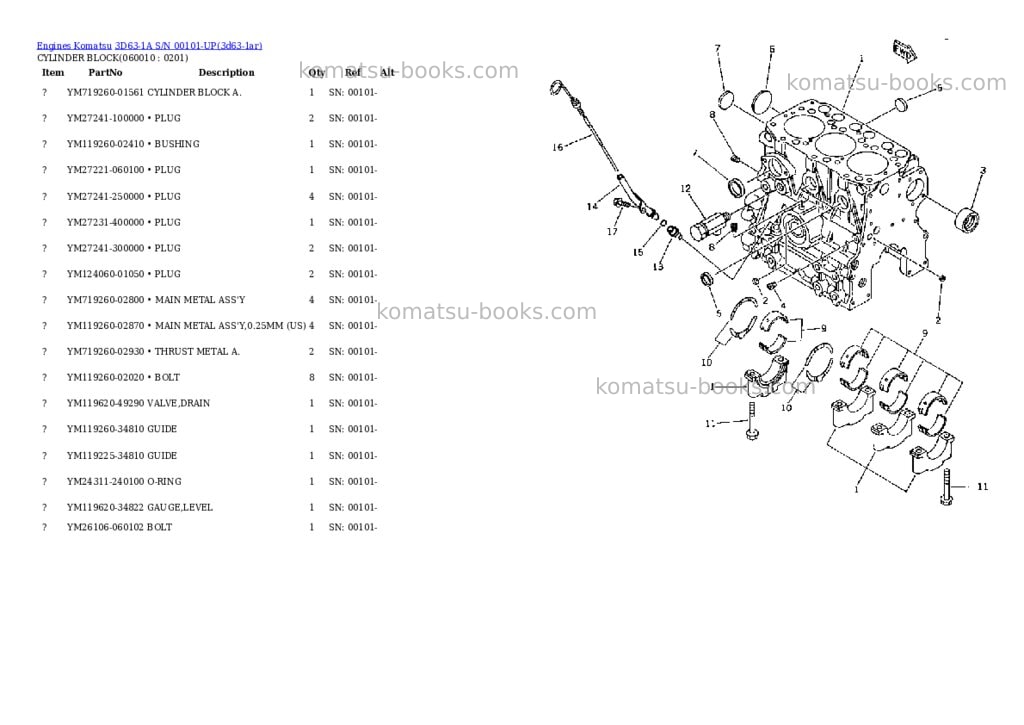Click callout number 3 beside the seal

coord(983,170)
